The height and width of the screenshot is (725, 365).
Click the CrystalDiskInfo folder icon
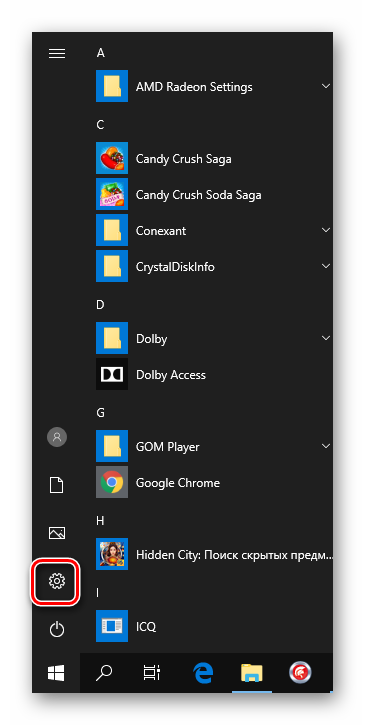112,266
